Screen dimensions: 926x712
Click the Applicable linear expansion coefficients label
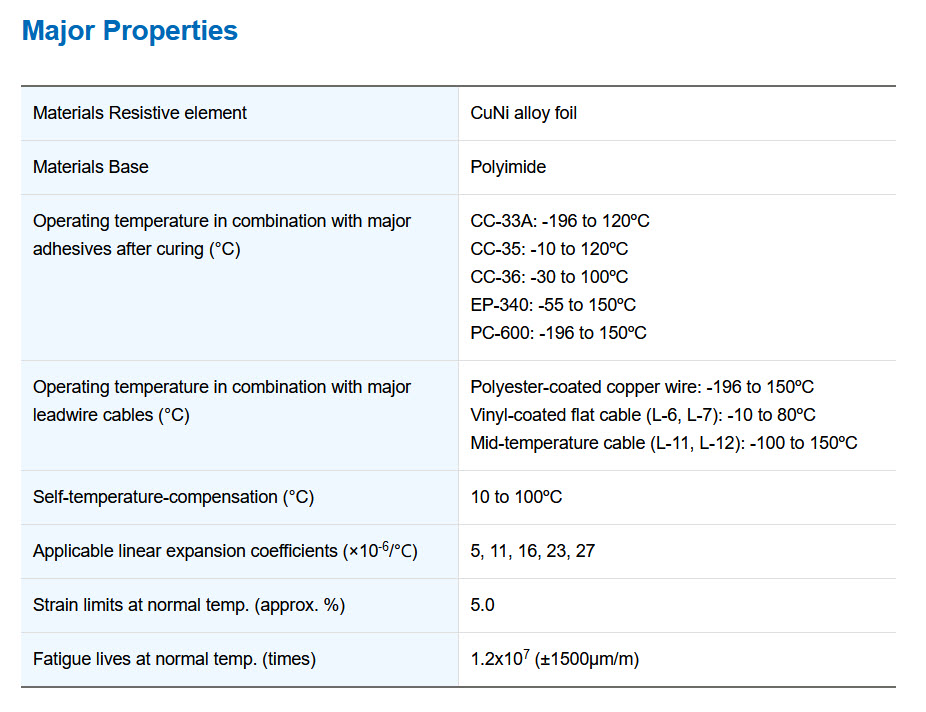(225, 550)
